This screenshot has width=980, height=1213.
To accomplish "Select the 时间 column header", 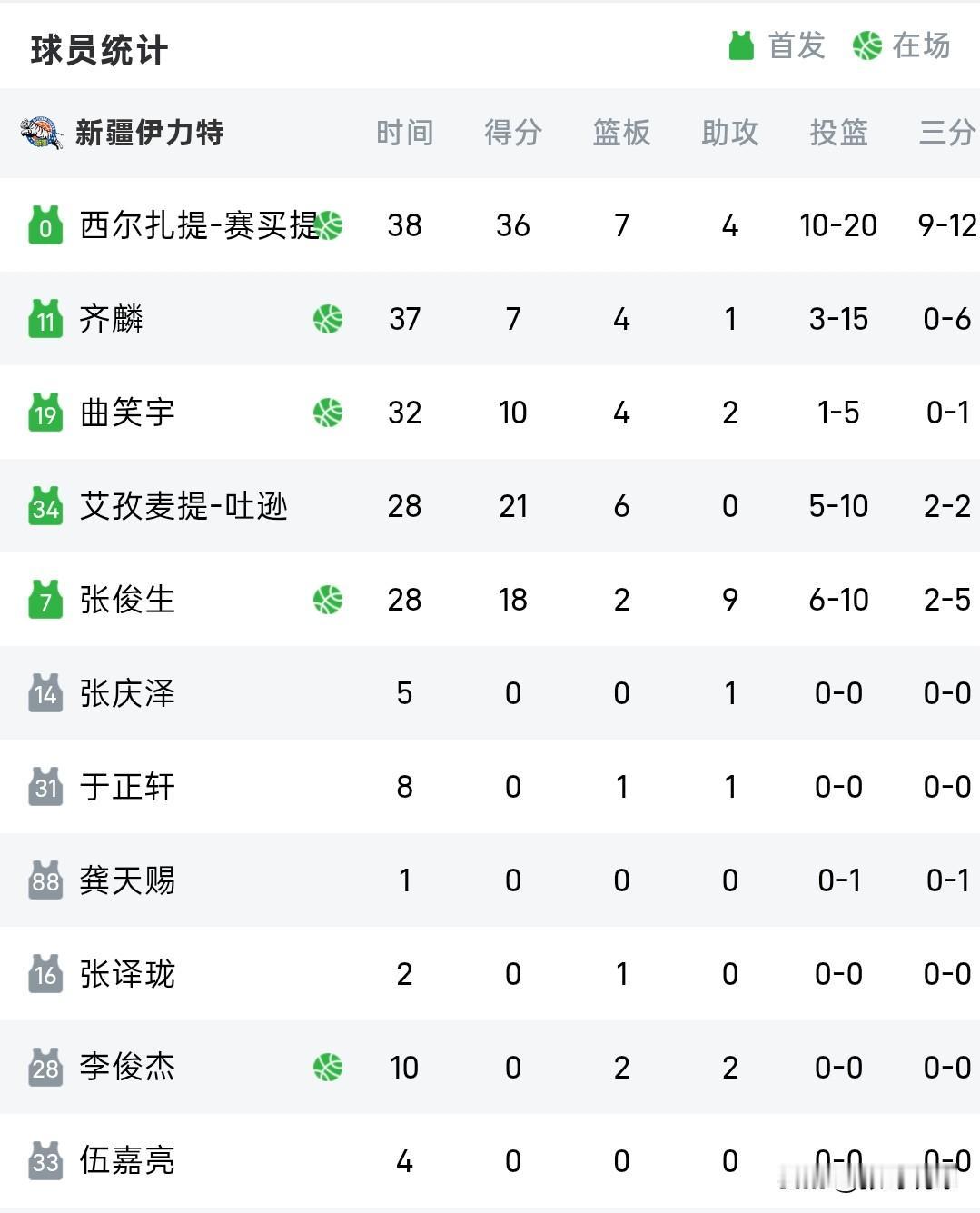I will click(405, 133).
